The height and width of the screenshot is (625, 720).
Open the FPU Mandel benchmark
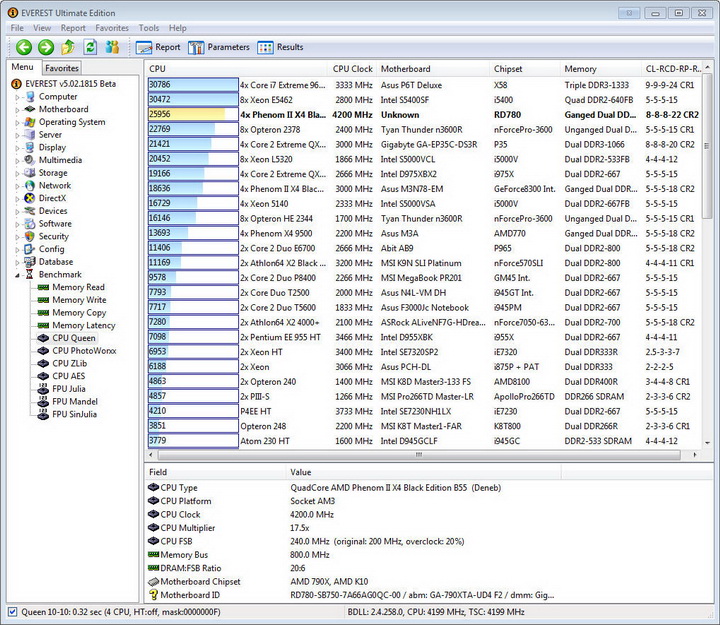[x=75, y=401]
